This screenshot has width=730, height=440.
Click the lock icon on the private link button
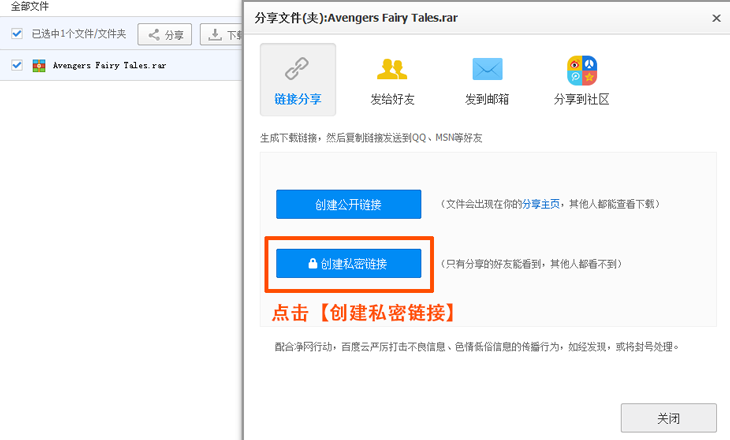point(312,264)
